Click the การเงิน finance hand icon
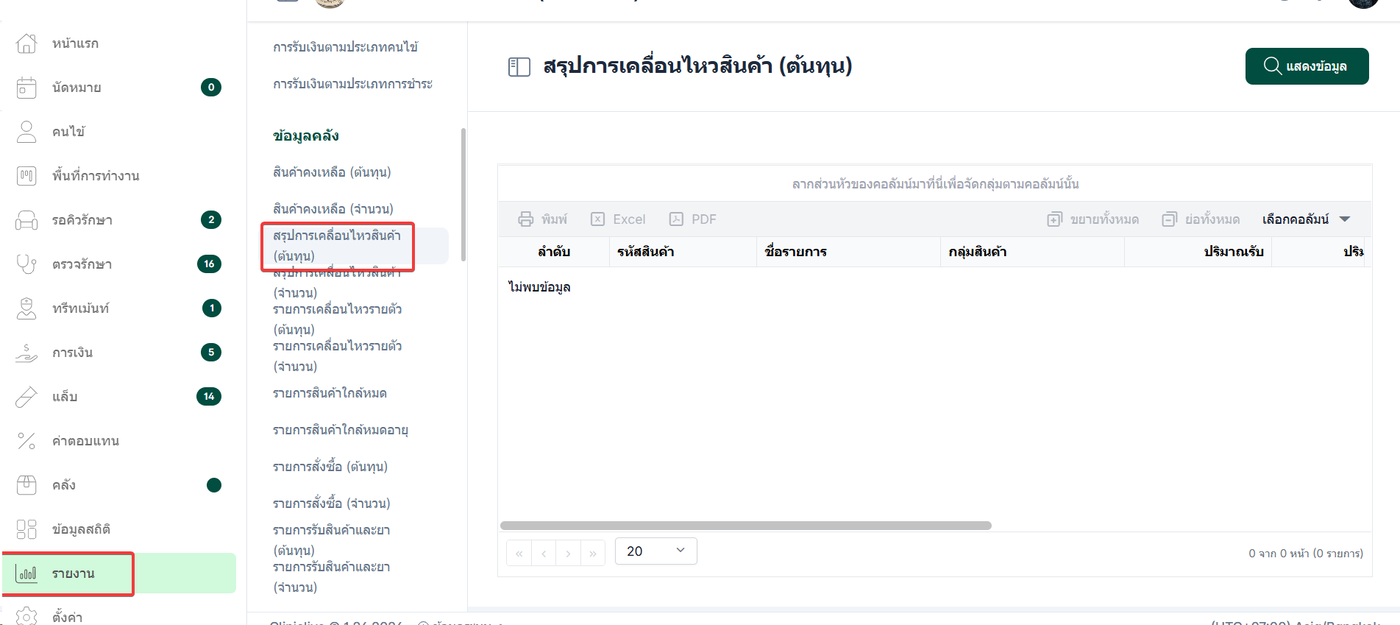The height and width of the screenshot is (625, 1400). click(27, 352)
